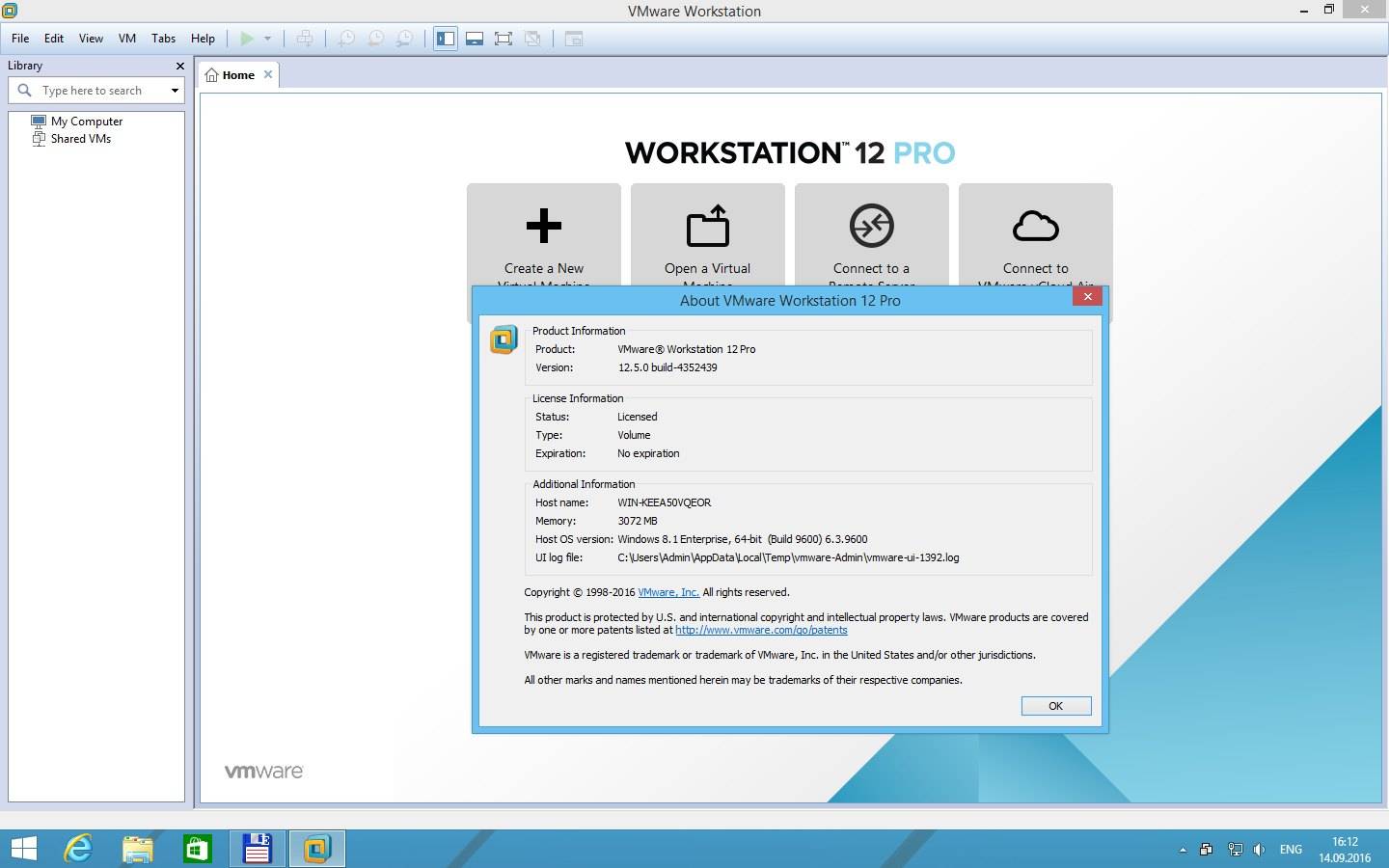Click the Host OS version value text
The image size is (1389, 868).
tap(743, 539)
